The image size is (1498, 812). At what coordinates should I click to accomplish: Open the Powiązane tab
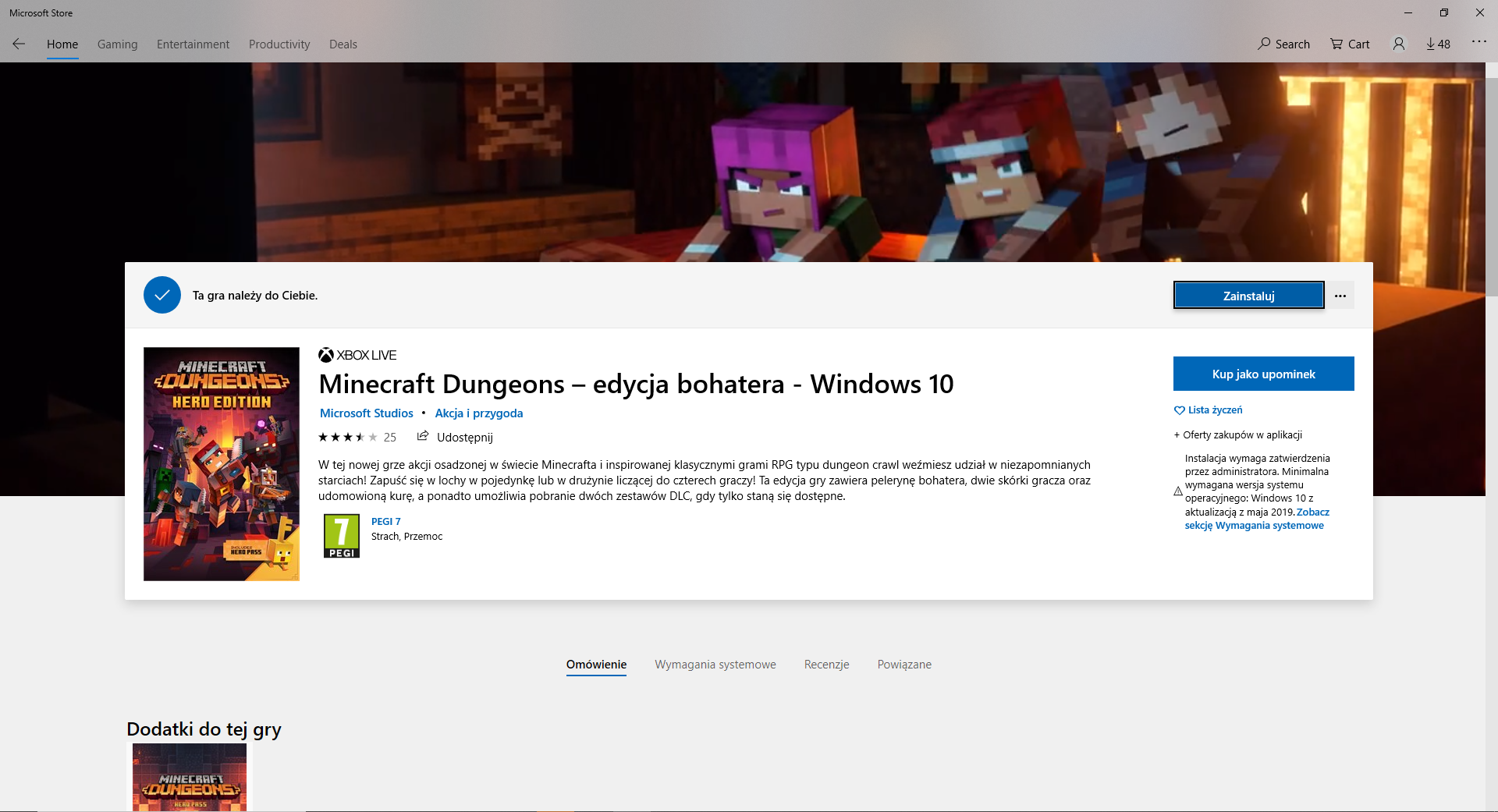pyautogui.click(x=904, y=665)
